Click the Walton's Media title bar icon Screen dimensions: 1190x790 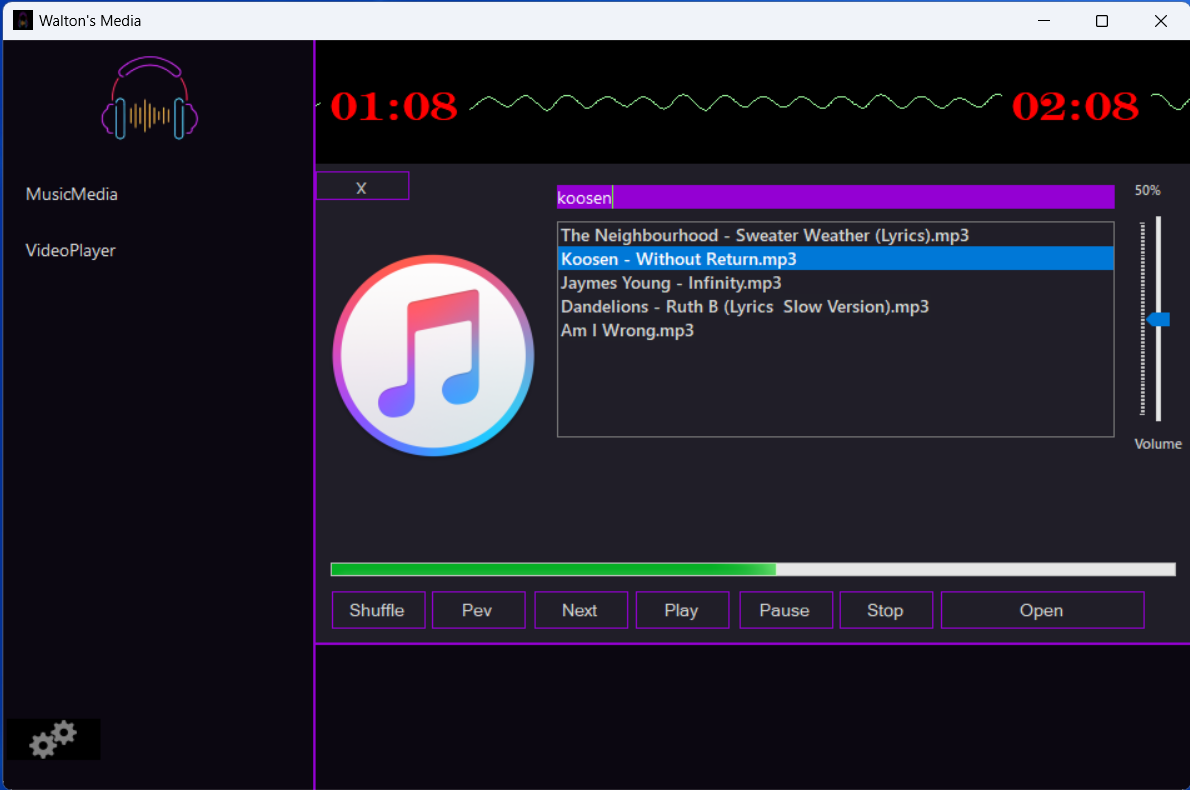22,20
